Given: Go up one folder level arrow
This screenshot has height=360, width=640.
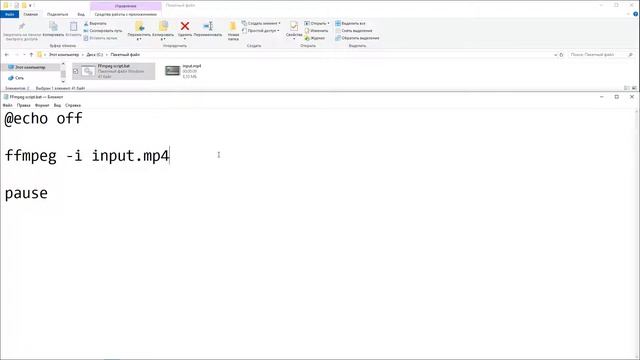Looking at the screenshot, I should pos(31,55).
